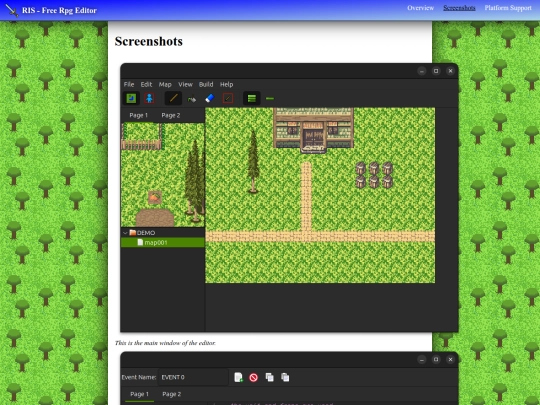Pick the orange vegetable tile in the tileset

pos(155,197)
